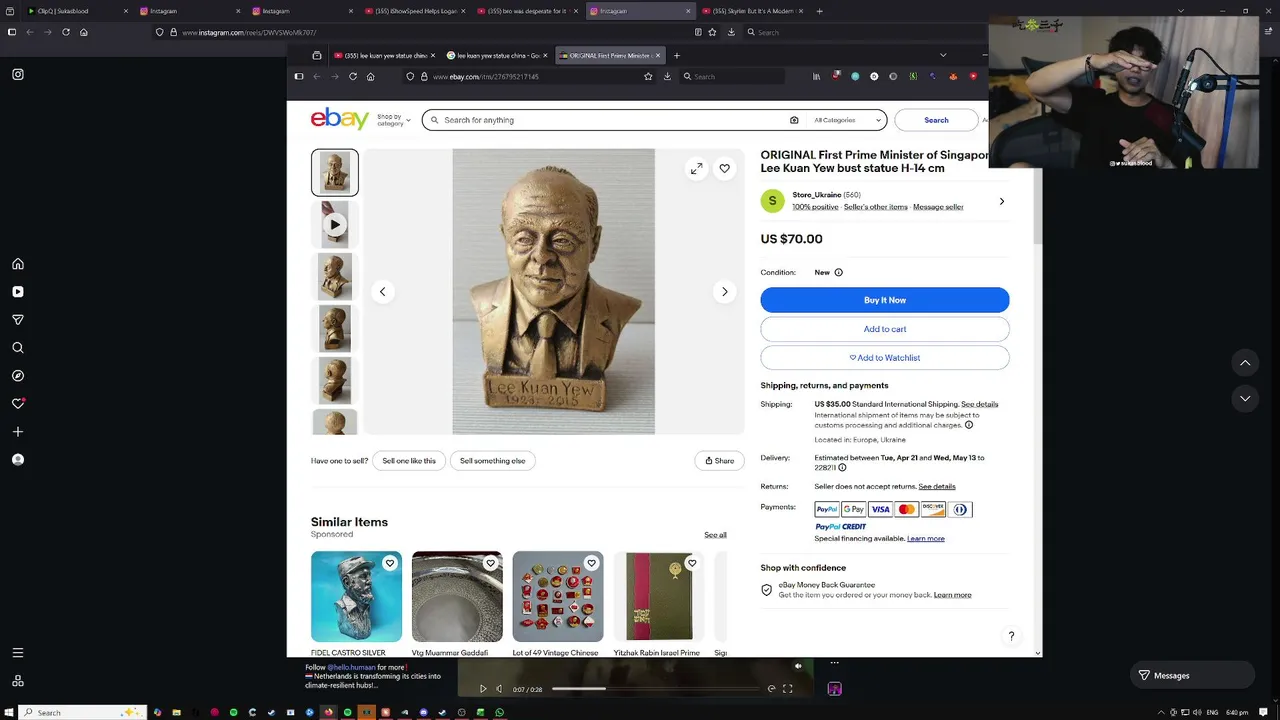Image resolution: width=1280 pixels, height=720 pixels.
Task: Open the inner browser's list-all-tabs chevron
Action: pos(942,55)
